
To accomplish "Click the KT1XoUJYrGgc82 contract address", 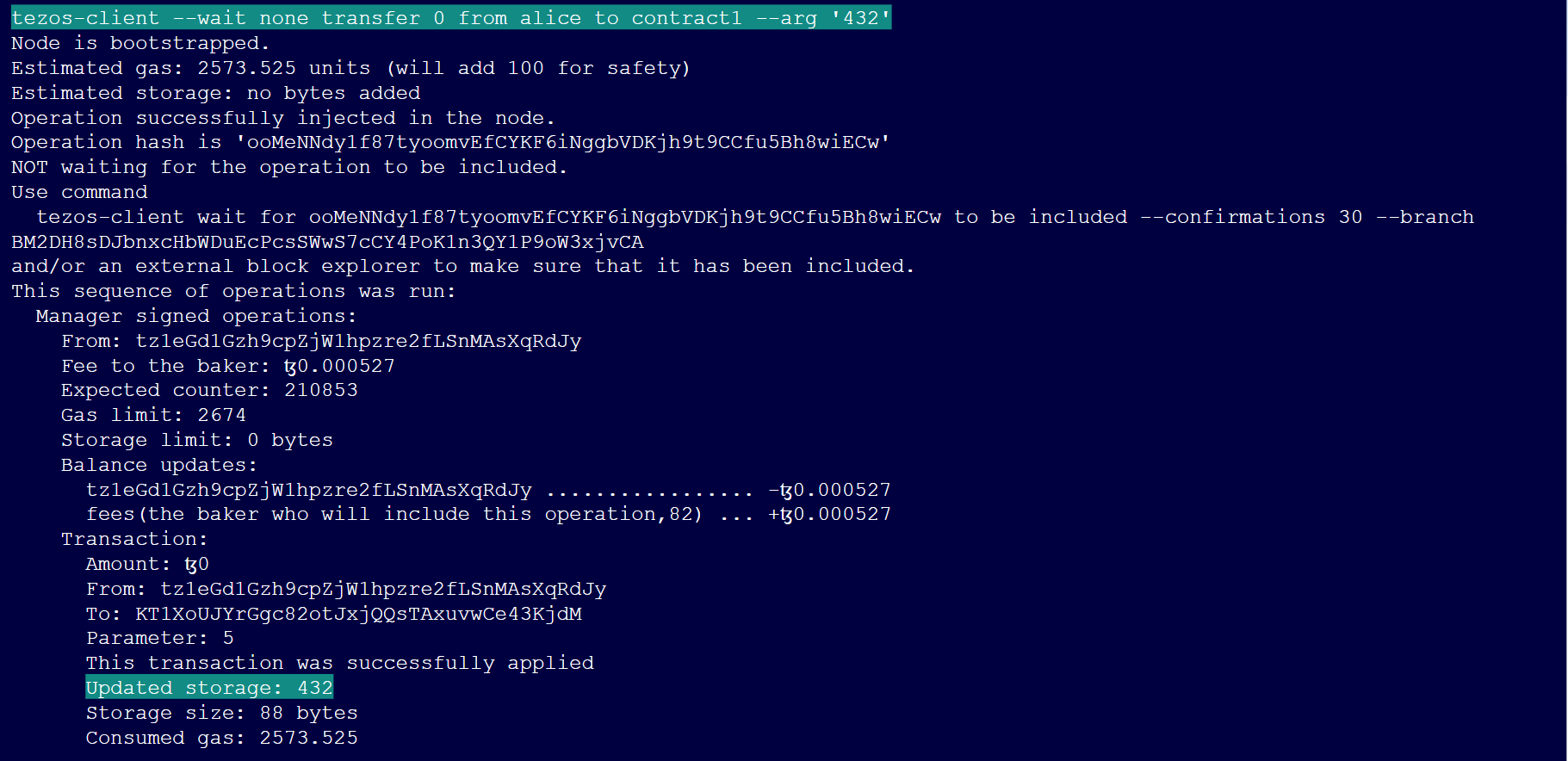I will tap(358, 614).
